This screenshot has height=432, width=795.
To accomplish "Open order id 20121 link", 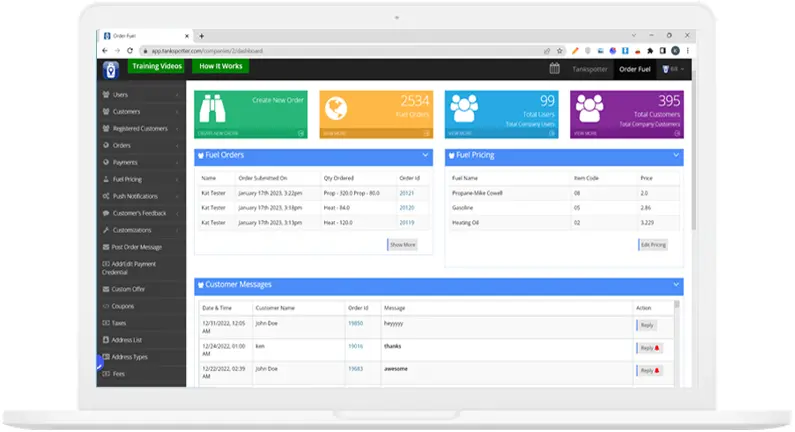I will pyautogui.click(x=407, y=193).
